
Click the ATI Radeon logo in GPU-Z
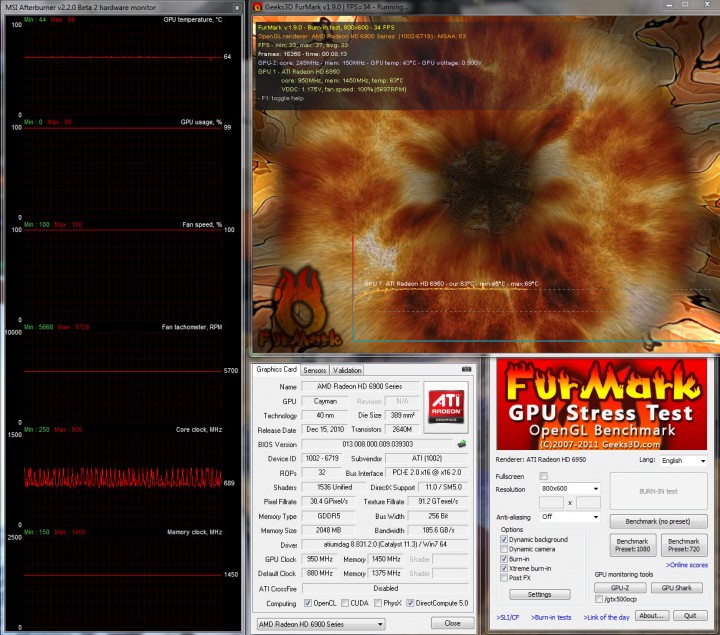point(445,407)
